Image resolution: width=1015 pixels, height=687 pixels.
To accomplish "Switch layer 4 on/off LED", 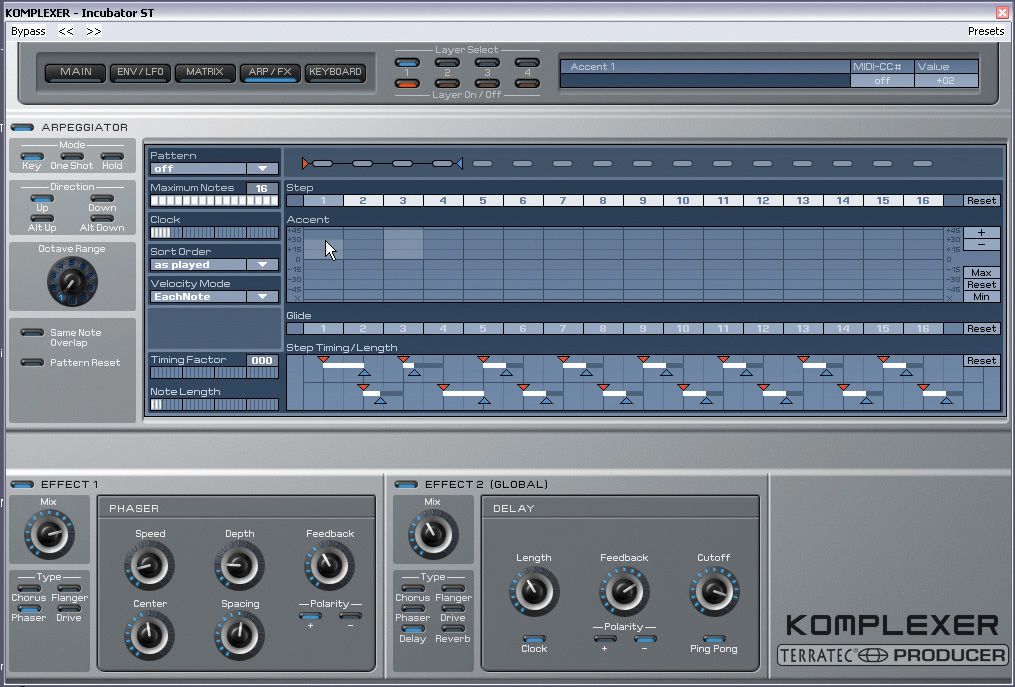I will point(528,84).
